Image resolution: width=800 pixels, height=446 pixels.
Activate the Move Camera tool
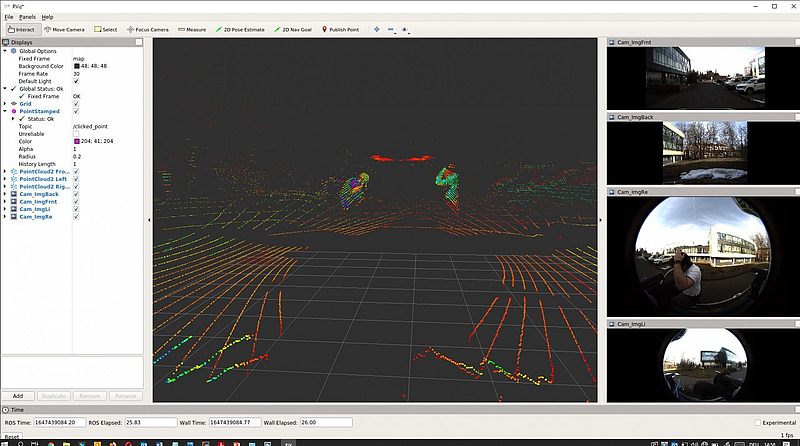(x=64, y=30)
